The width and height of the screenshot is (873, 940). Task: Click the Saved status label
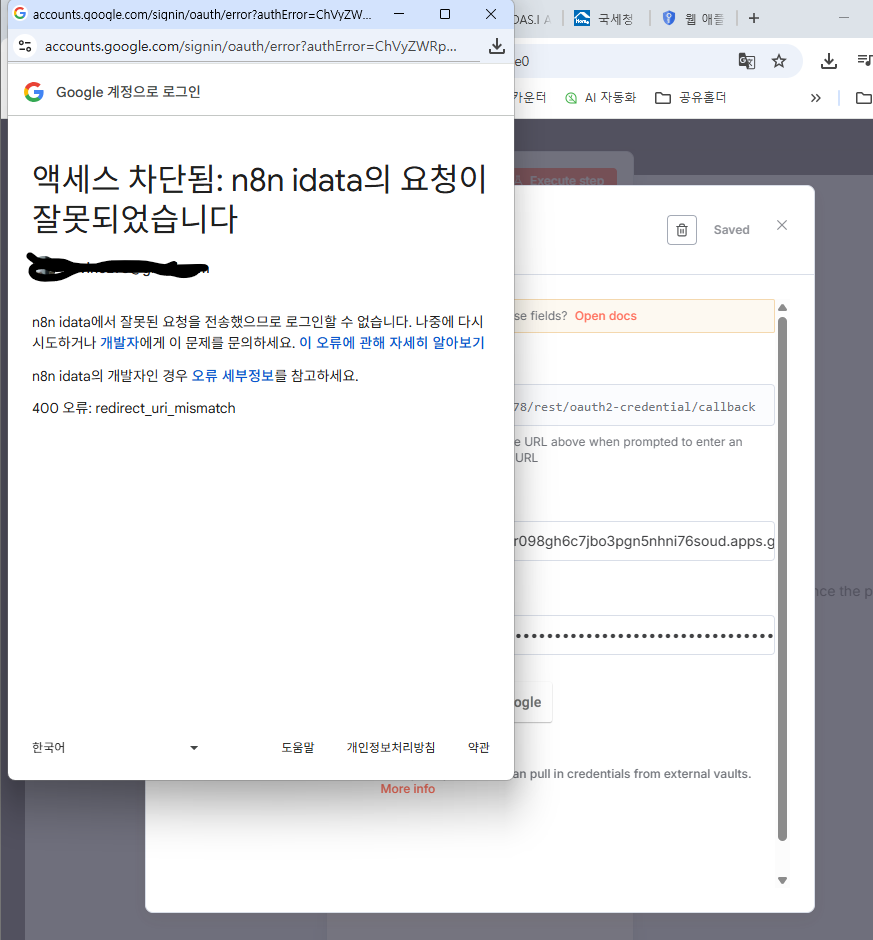coord(731,230)
